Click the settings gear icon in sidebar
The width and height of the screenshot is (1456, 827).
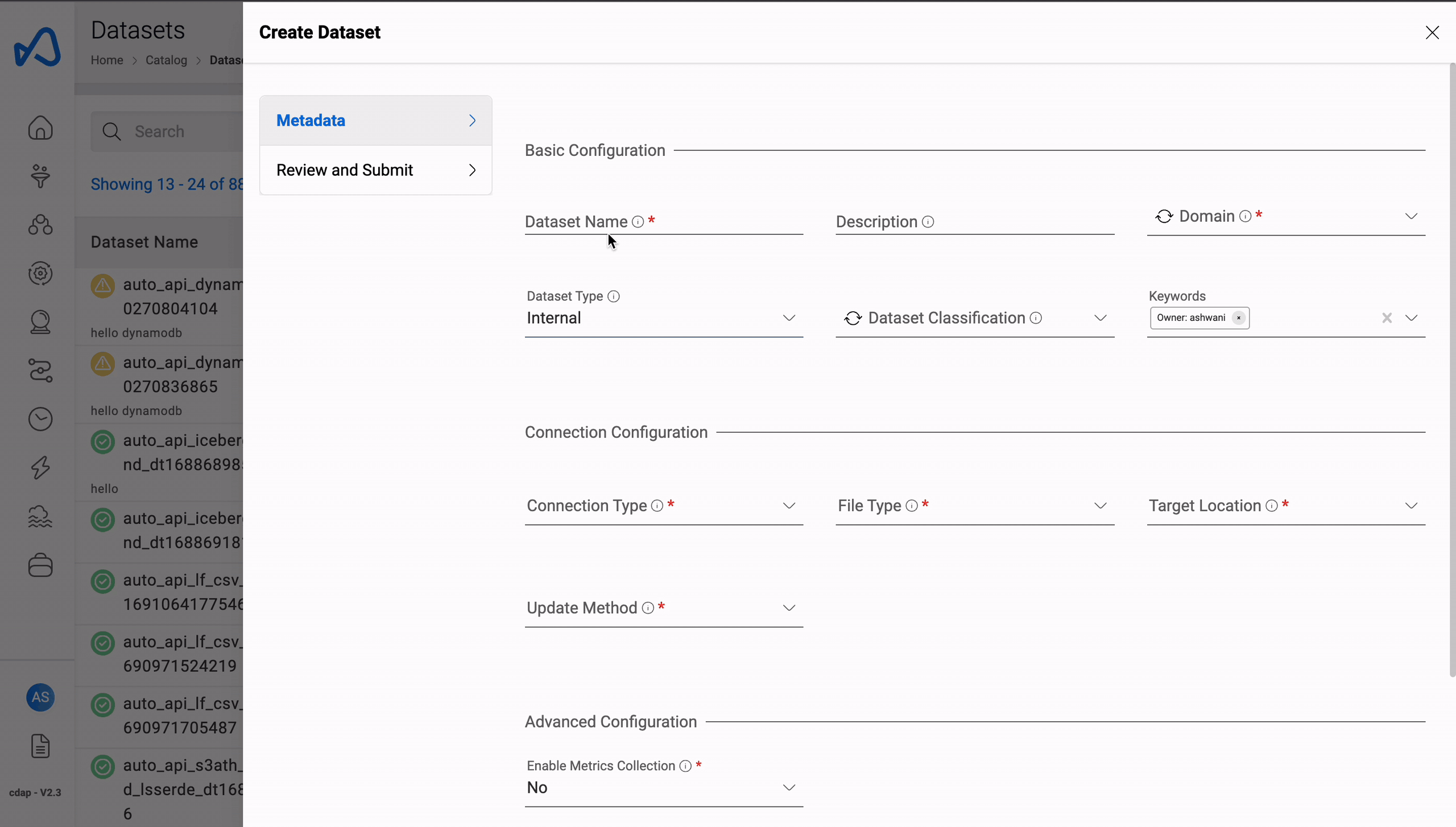tap(40, 273)
